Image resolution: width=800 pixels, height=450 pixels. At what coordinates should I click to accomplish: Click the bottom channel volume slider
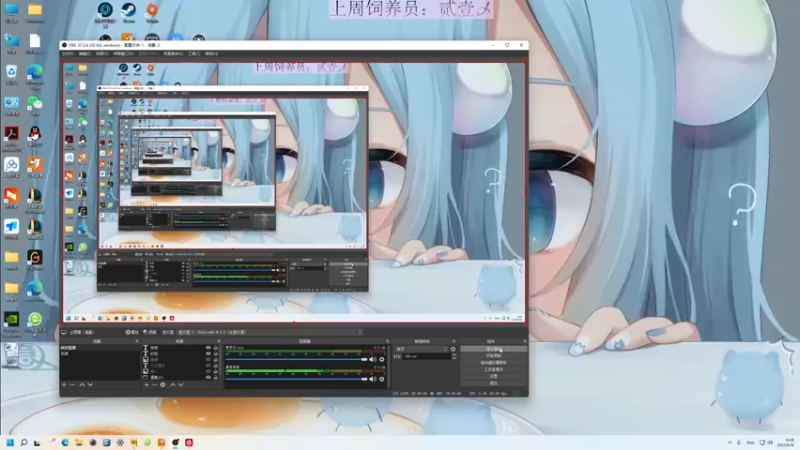click(x=296, y=379)
